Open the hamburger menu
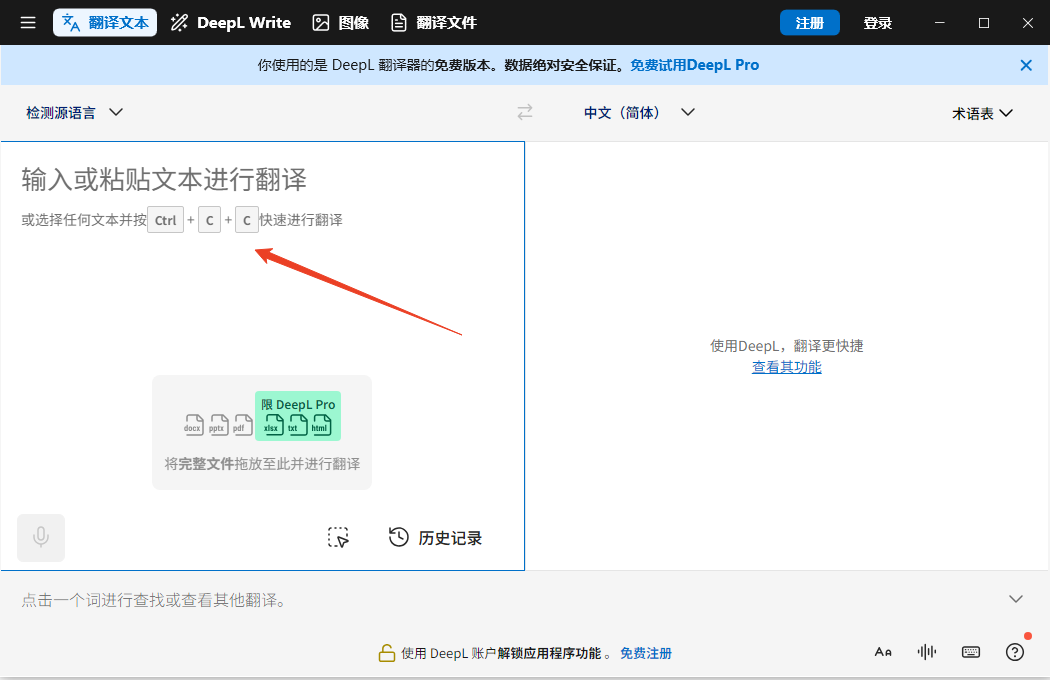Image resolution: width=1050 pixels, height=680 pixels. [x=27, y=23]
